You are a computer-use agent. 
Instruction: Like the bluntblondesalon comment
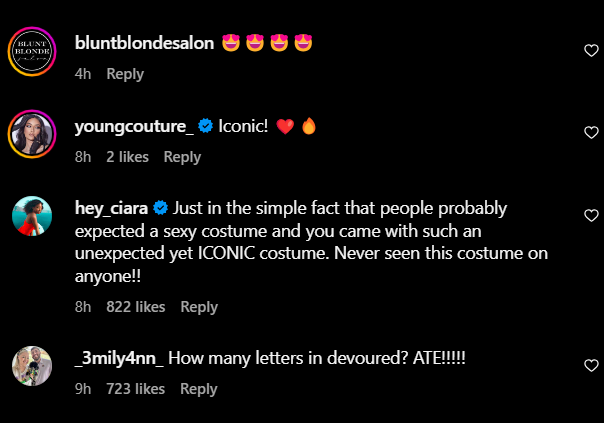pos(590,50)
